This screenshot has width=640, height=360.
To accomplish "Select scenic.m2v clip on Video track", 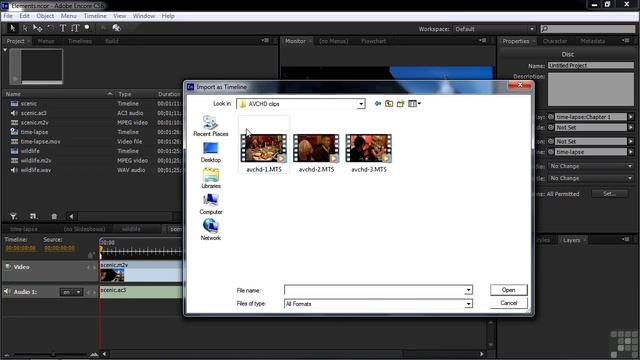I will [x=141, y=271].
